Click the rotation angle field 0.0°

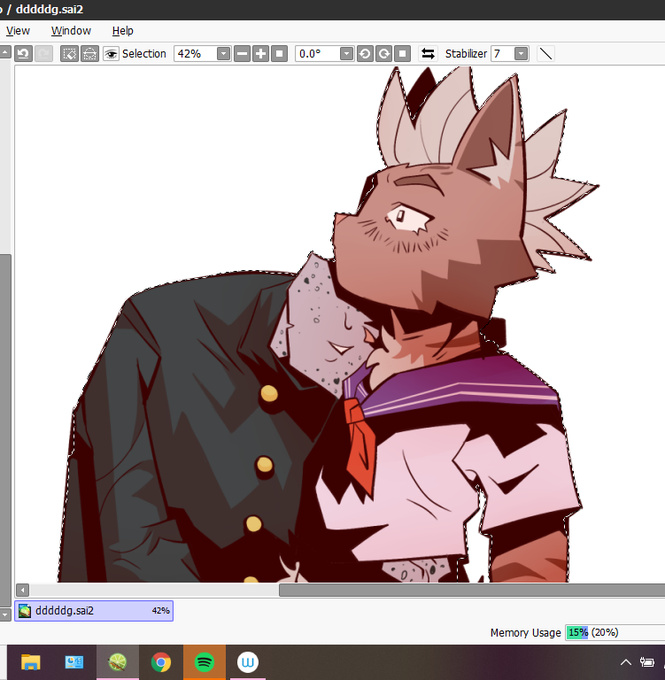tap(317, 54)
